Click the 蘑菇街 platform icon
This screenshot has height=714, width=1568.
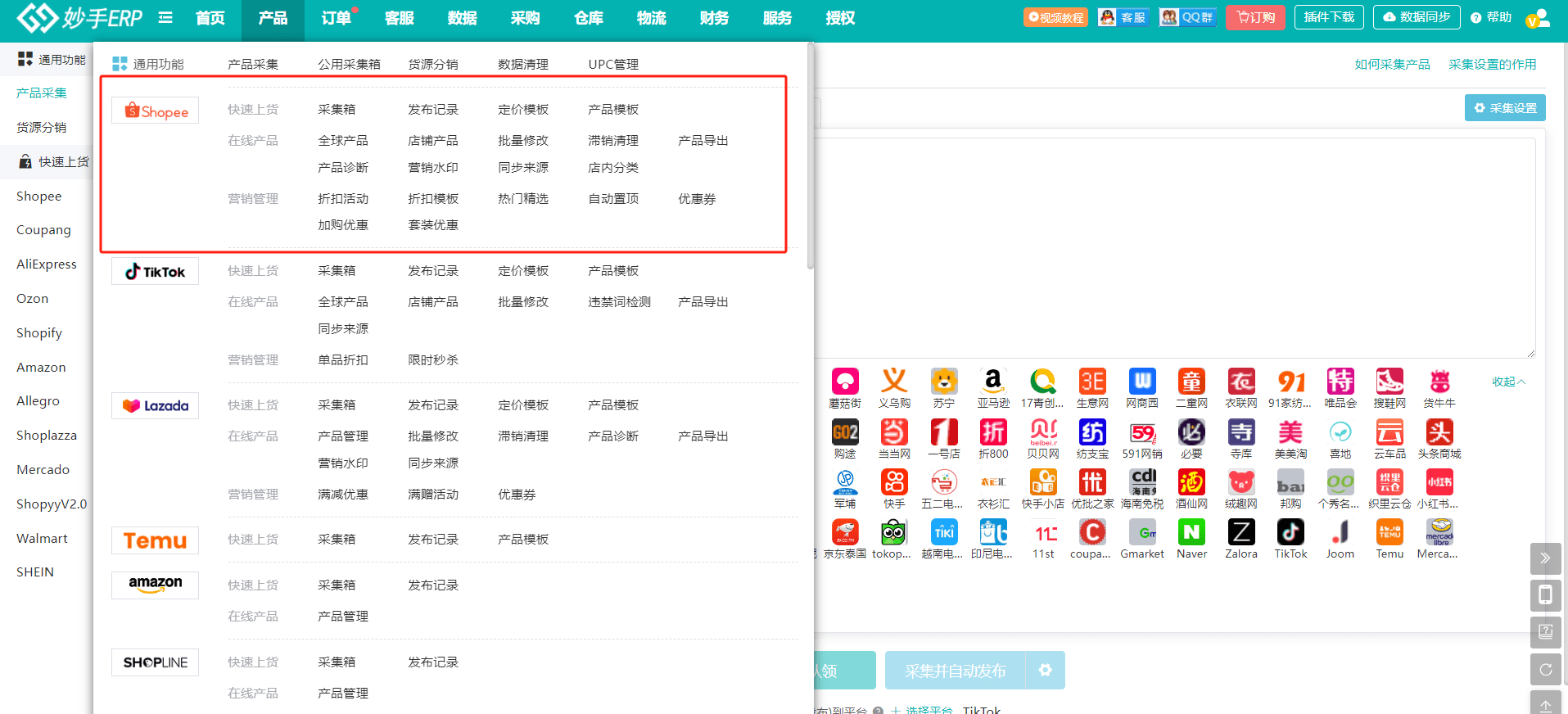(x=845, y=382)
